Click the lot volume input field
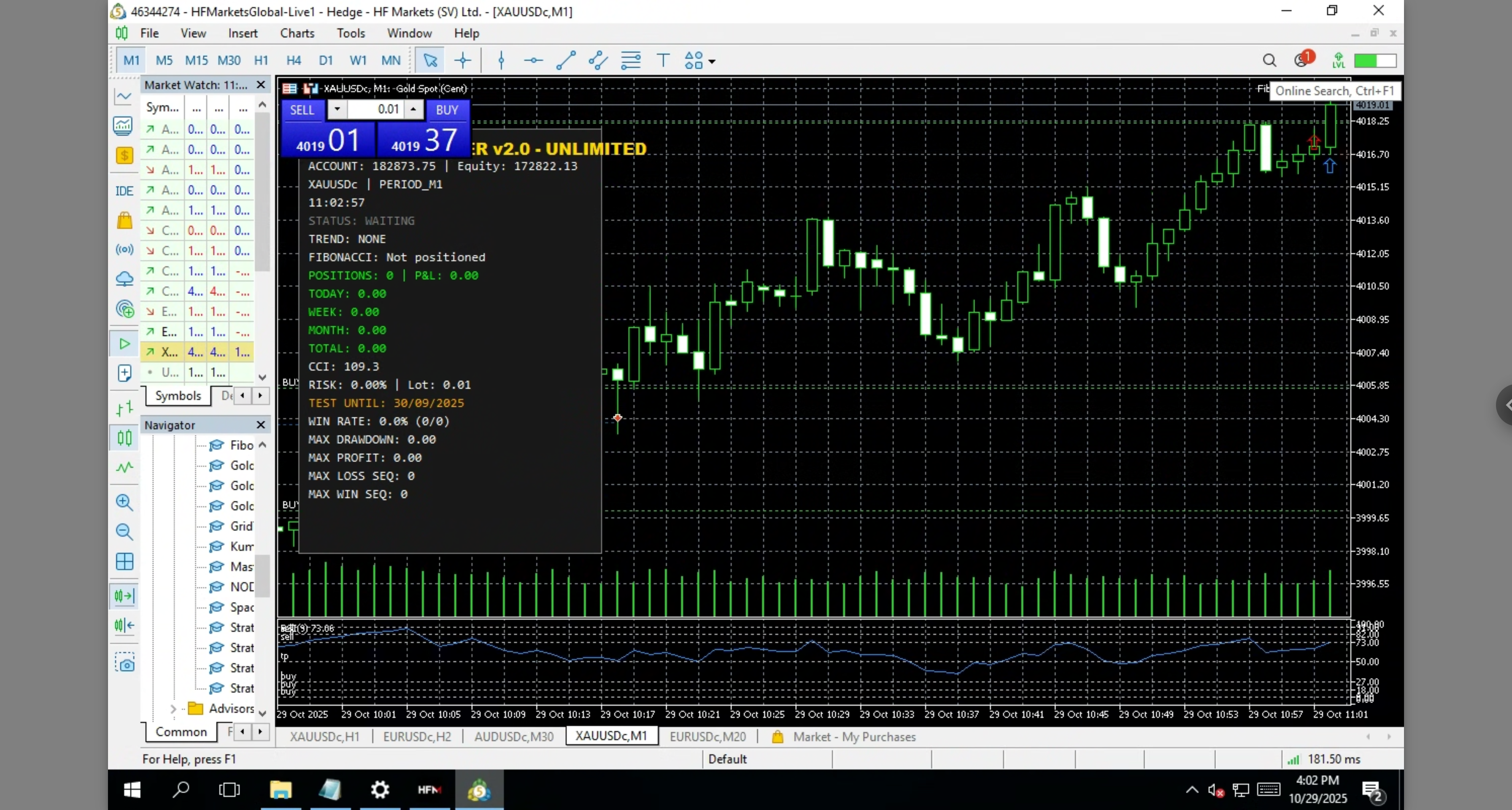This screenshot has width=1512, height=810. (x=375, y=109)
